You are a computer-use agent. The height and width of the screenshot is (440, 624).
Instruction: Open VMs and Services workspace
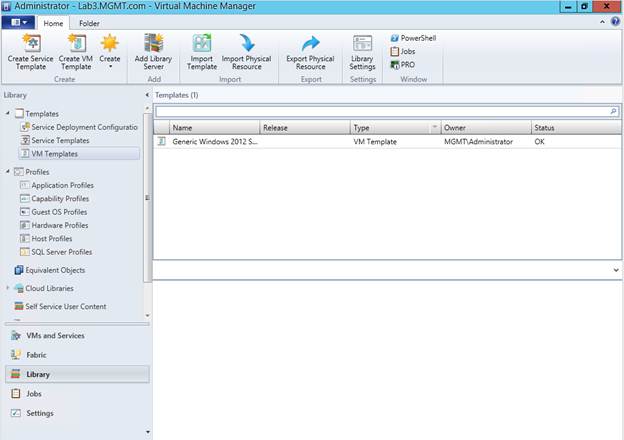pyautogui.click(x=77, y=336)
